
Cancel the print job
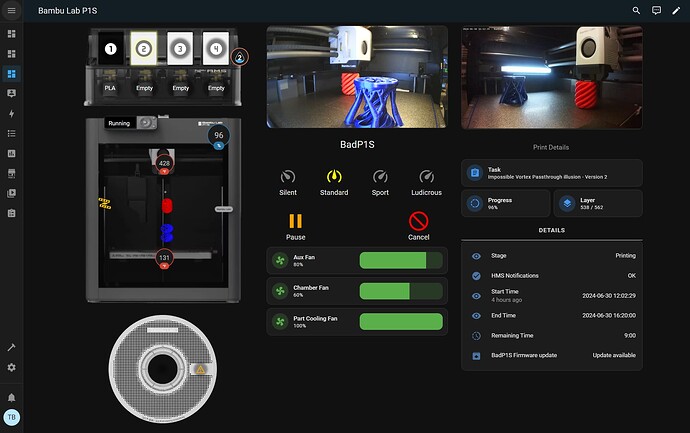[418, 226]
